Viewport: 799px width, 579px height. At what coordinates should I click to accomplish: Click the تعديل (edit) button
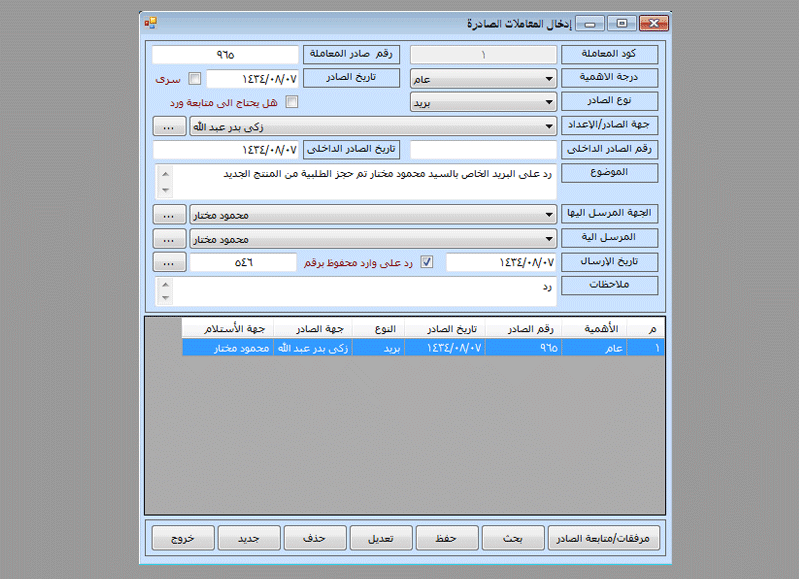click(x=381, y=538)
